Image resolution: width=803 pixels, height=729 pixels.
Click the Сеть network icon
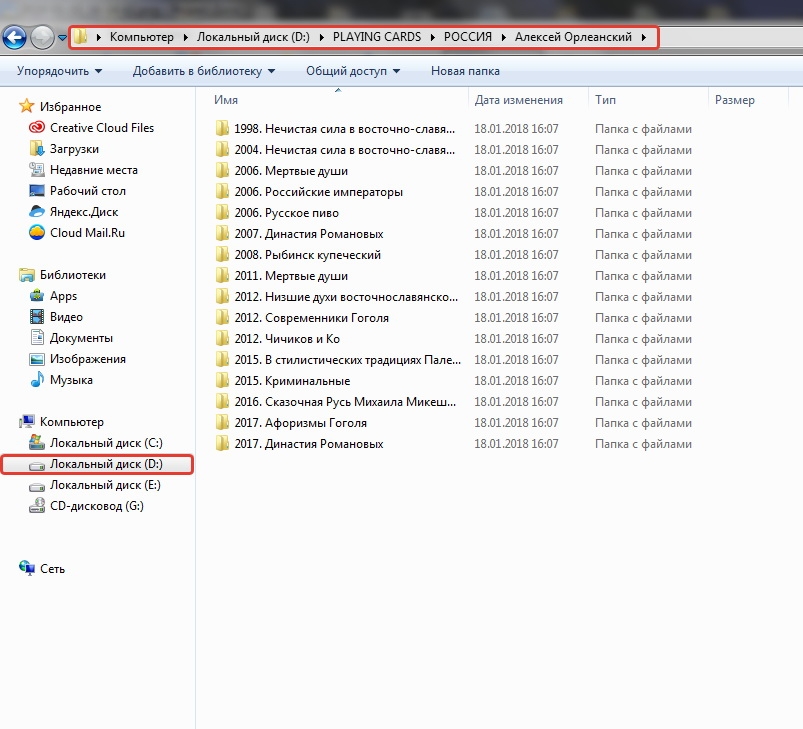(27, 568)
